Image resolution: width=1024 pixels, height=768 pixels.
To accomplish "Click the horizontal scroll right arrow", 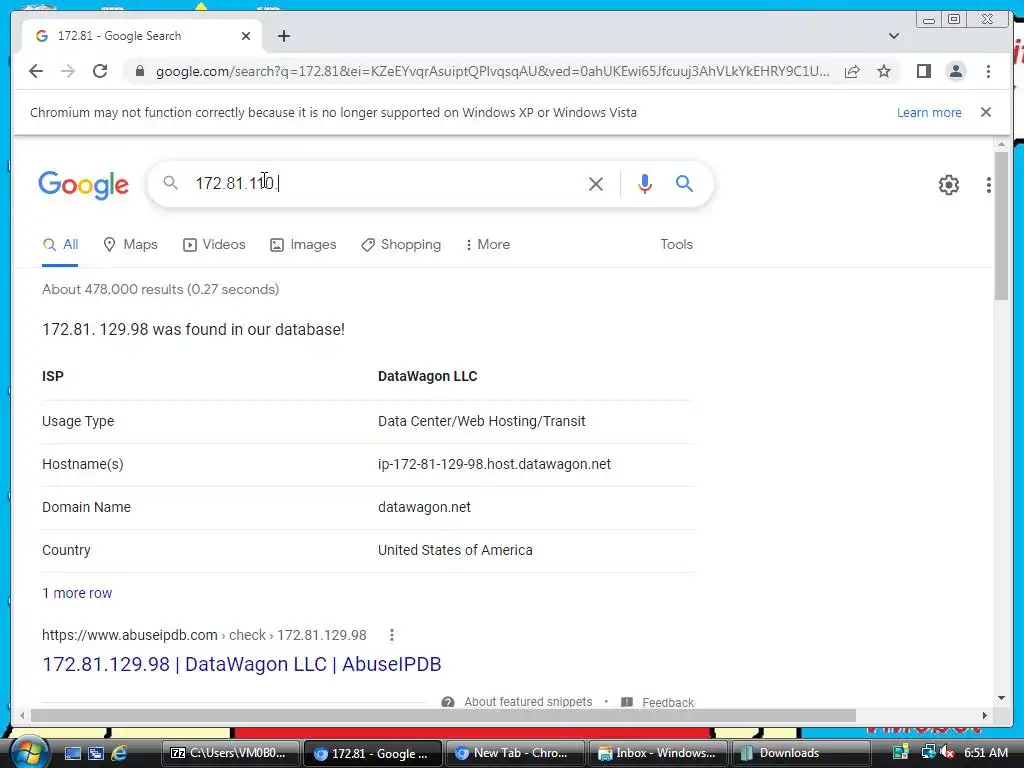I will (985, 716).
